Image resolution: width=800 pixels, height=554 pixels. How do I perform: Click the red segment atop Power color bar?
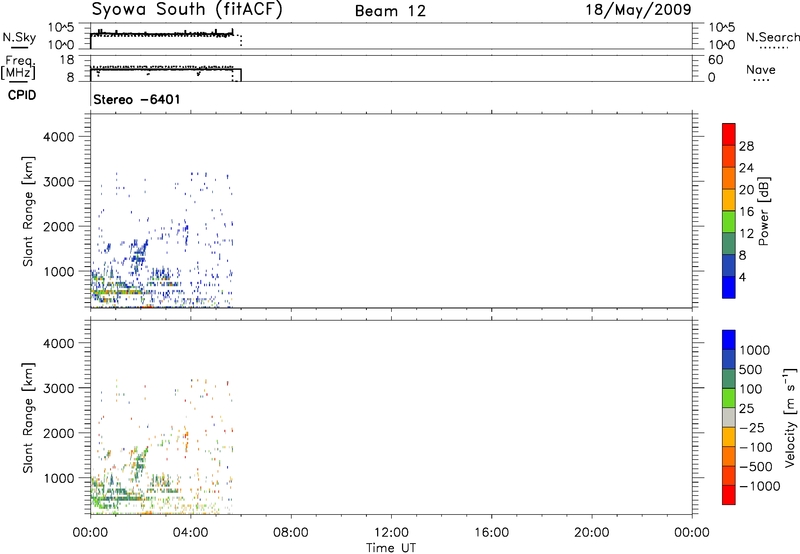(x=729, y=134)
